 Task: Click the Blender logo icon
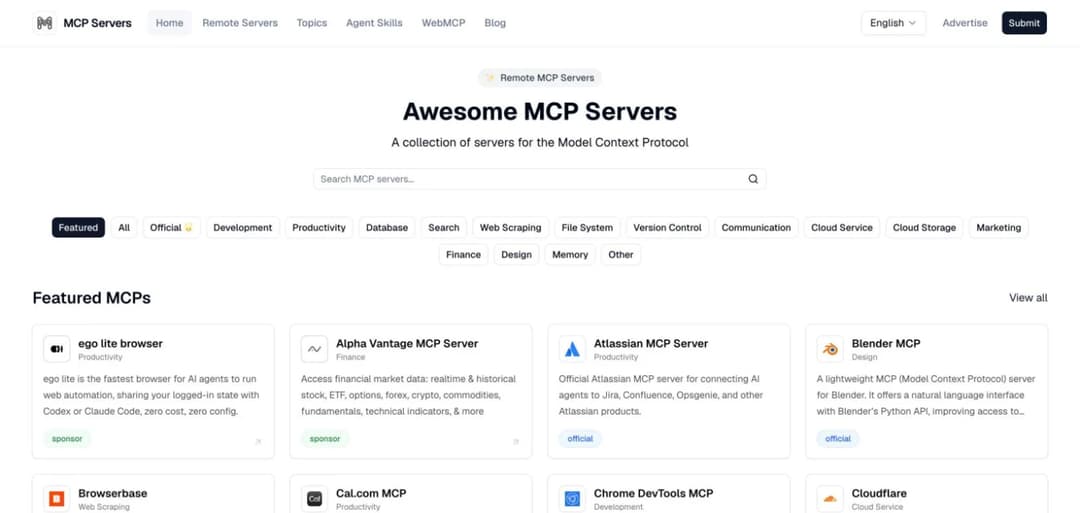click(830, 349)
